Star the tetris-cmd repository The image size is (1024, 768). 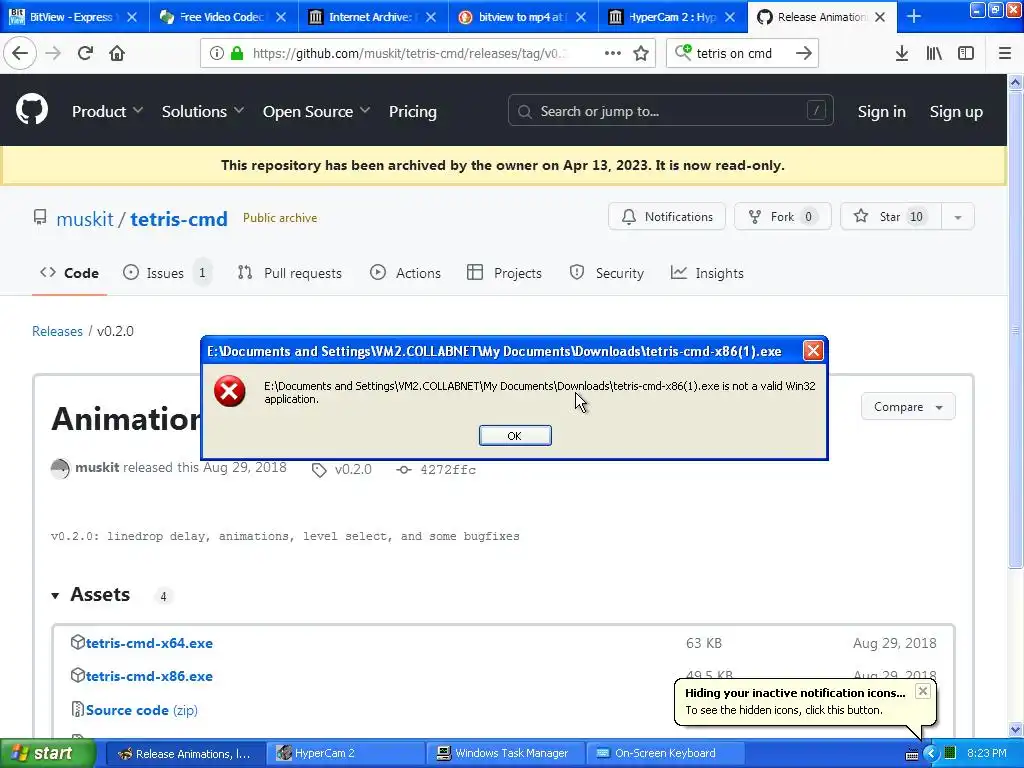891,217
